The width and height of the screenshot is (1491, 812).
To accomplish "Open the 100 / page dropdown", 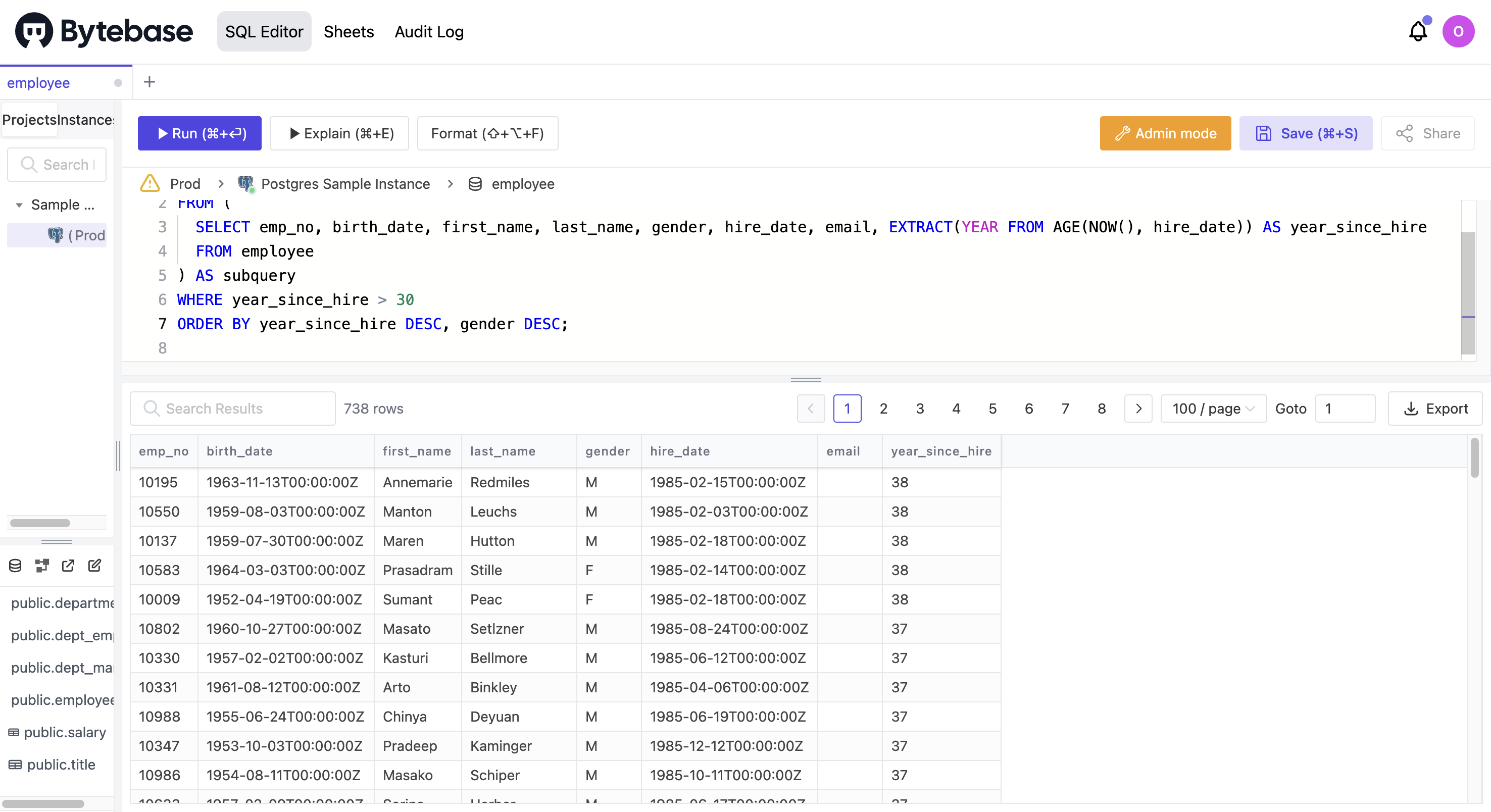I will (x=1213, y=408).
